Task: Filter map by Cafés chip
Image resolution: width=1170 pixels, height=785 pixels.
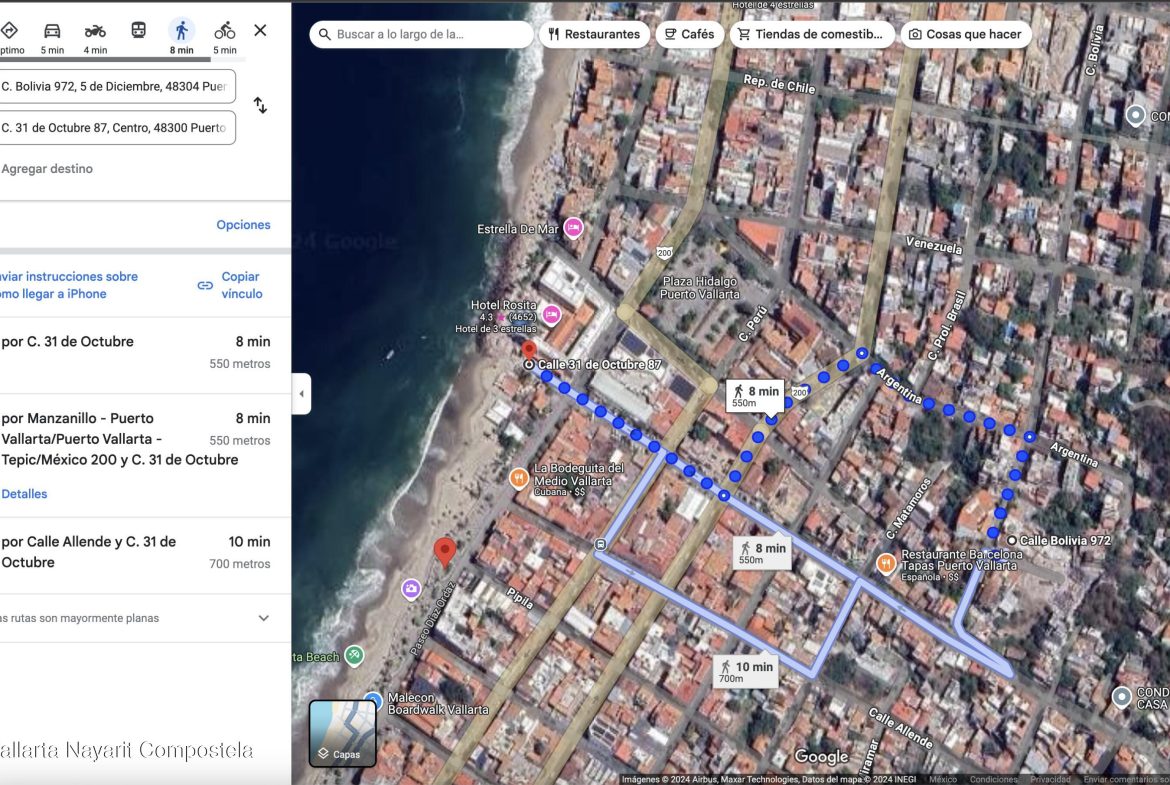Action: pyautogui.click(x=688, y=34)
